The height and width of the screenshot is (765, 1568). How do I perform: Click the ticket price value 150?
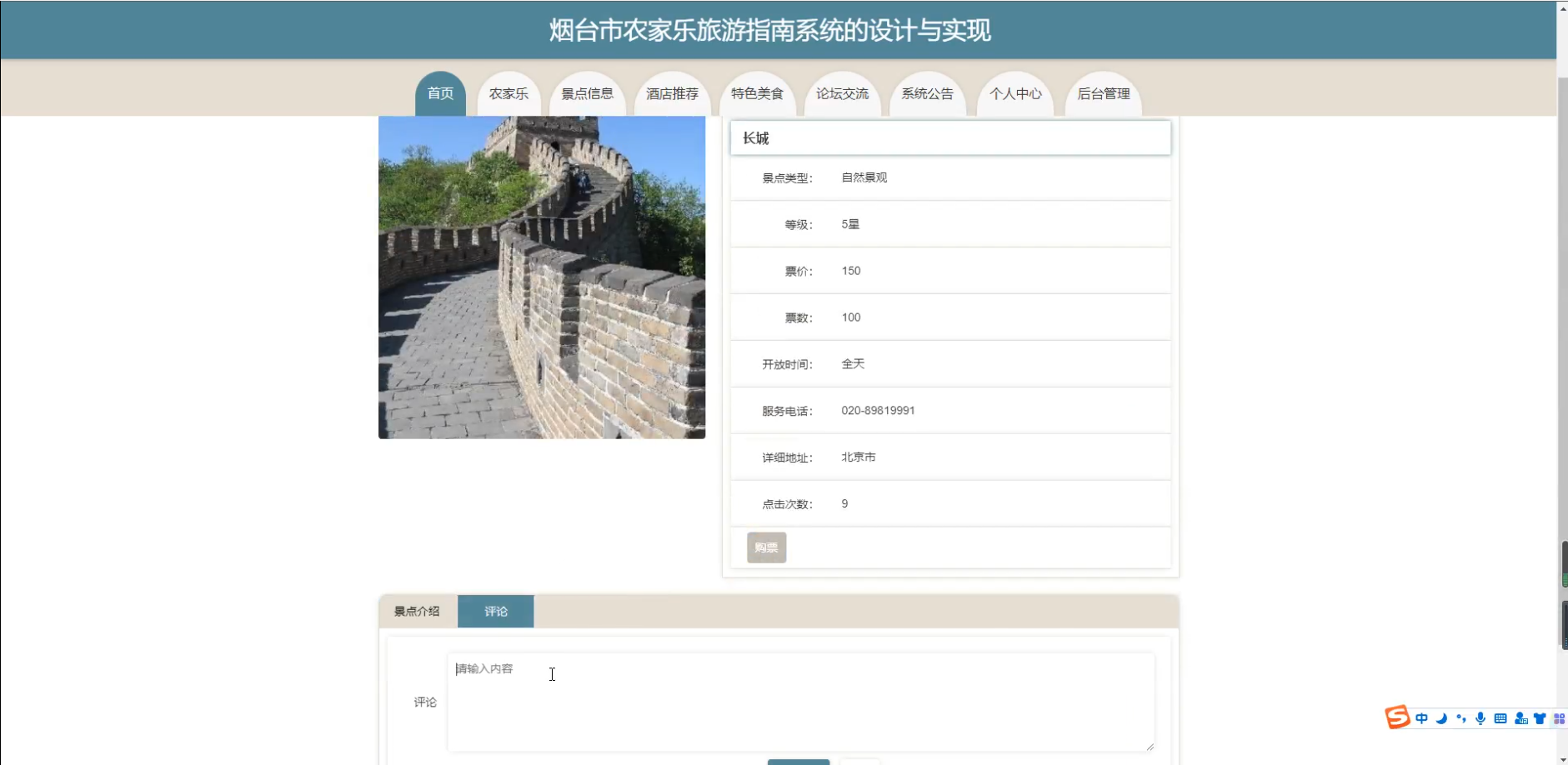851,271
